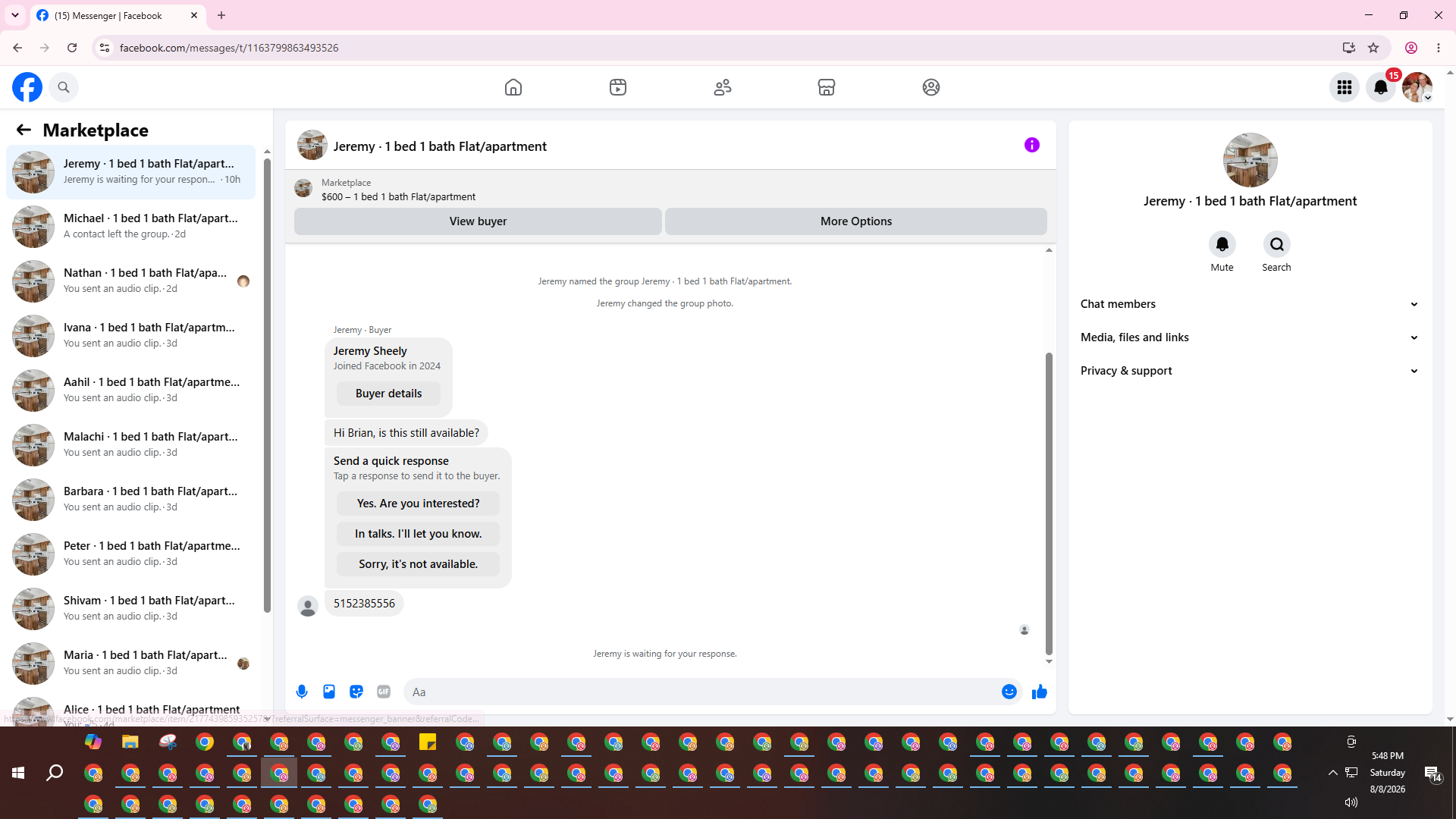1456x819 pixels.
Task: Click the View buyer button
Action: tap(478, 221)
